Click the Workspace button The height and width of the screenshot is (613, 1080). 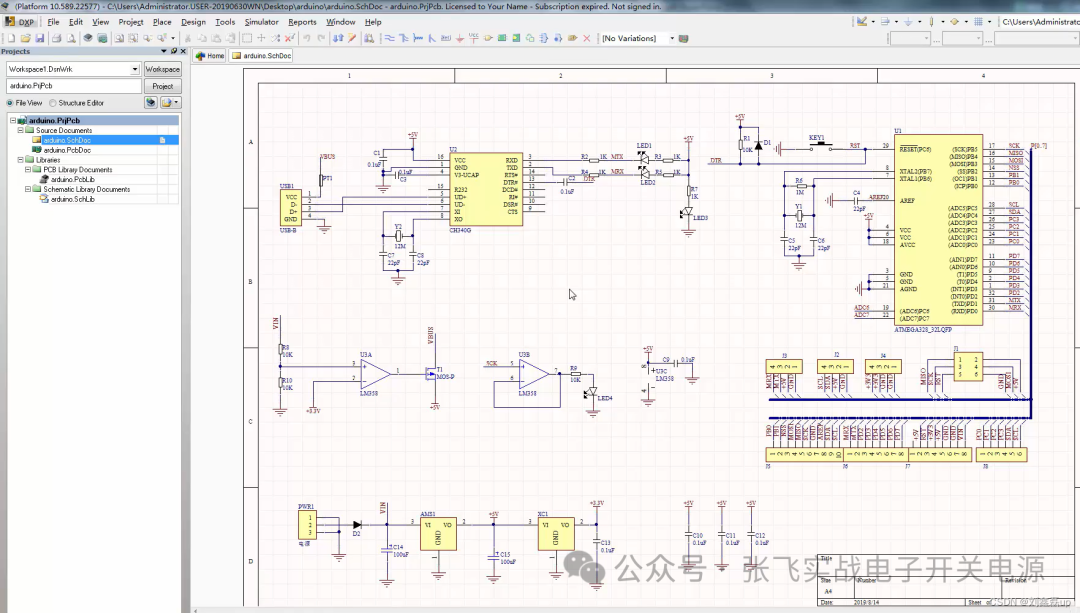point(162,68)
